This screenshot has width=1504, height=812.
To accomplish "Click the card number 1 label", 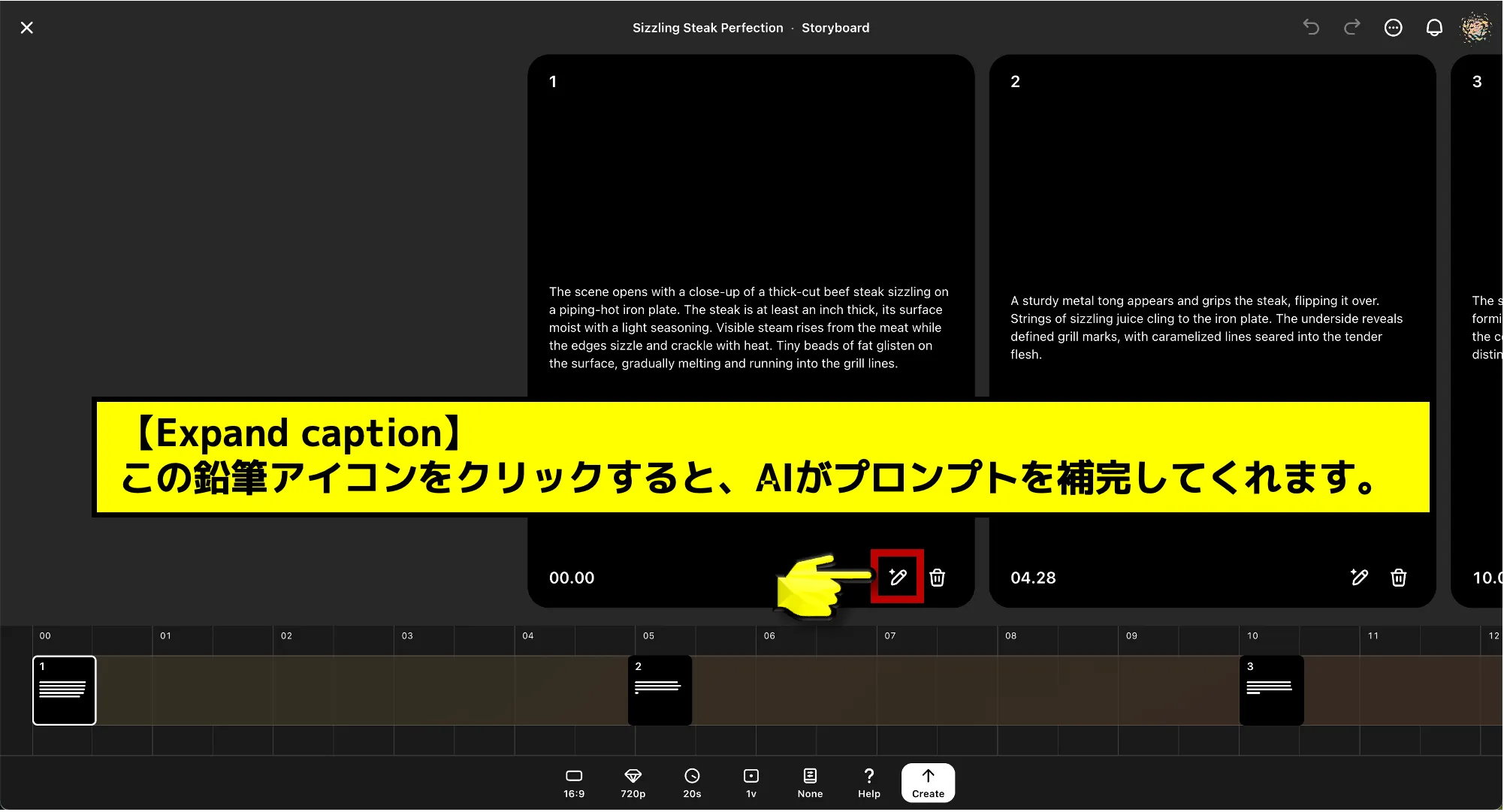I will (553, 82).
